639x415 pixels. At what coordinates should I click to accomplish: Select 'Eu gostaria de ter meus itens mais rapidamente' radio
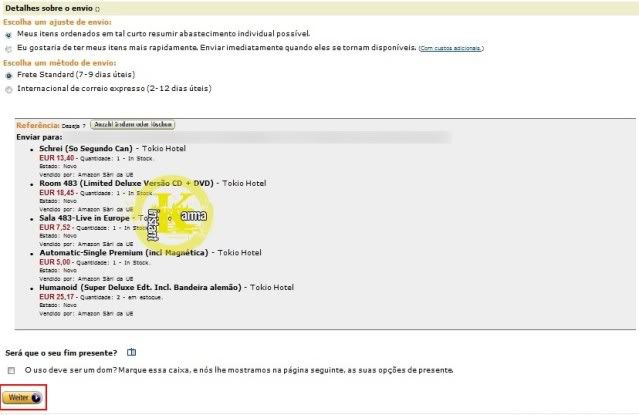pyautogui.click(x=9, y=49)
